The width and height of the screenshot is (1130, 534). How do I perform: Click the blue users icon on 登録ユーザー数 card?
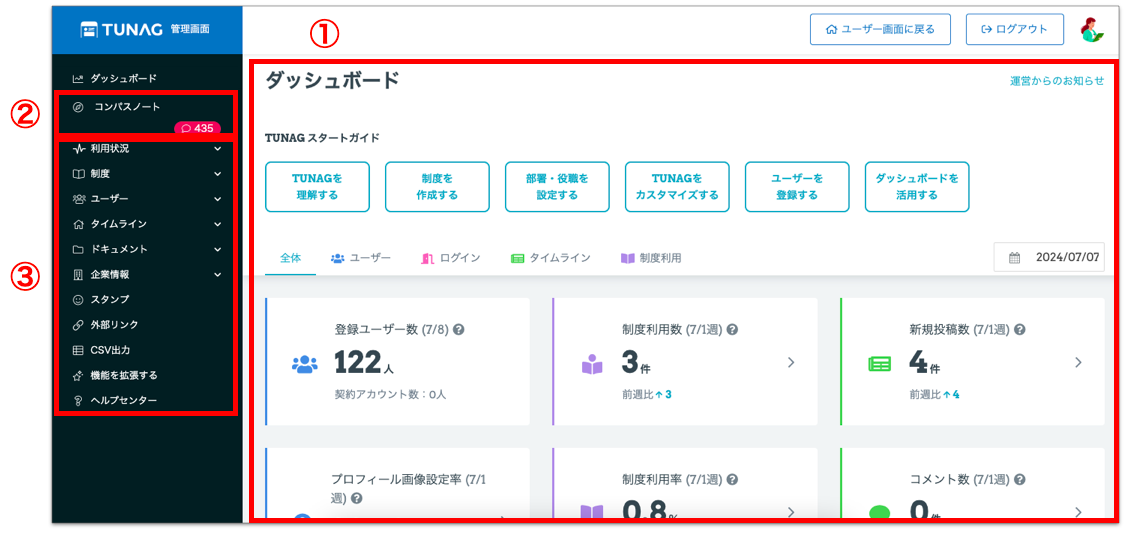(x=304, y=364)
